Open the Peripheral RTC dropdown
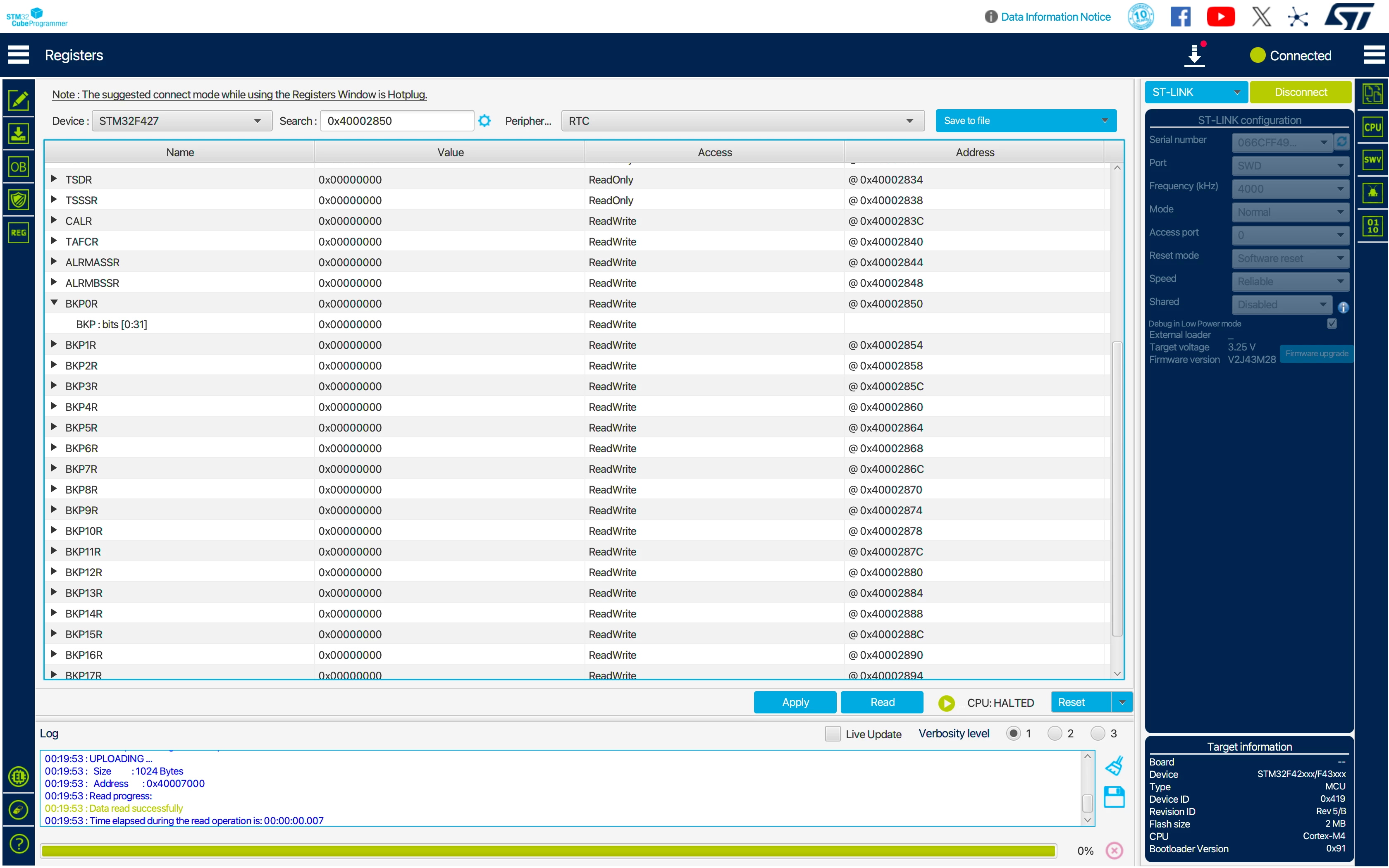 [743, 121]
